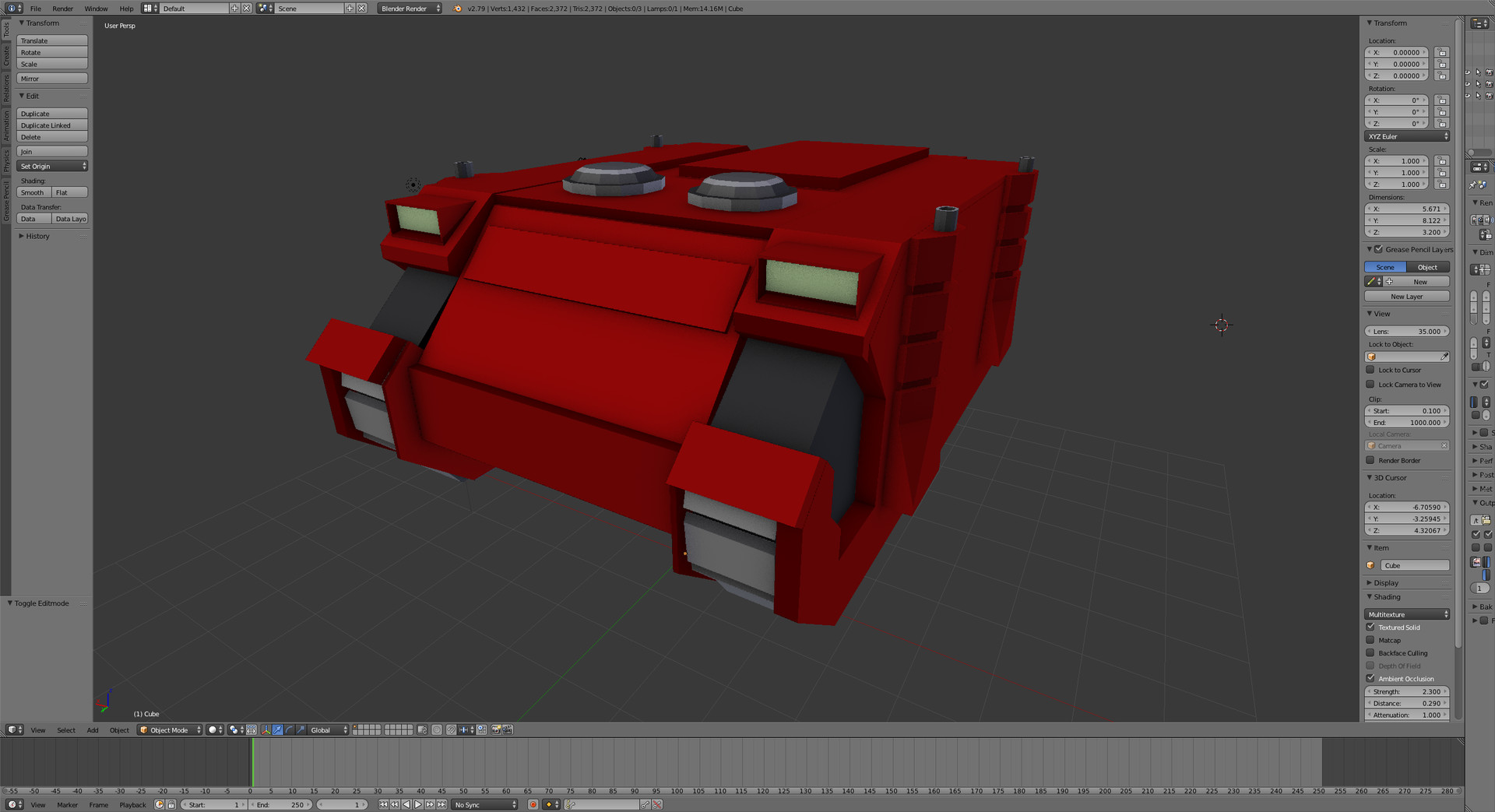Switch to the Object grease pencil tab

(x=1428, y=267)
